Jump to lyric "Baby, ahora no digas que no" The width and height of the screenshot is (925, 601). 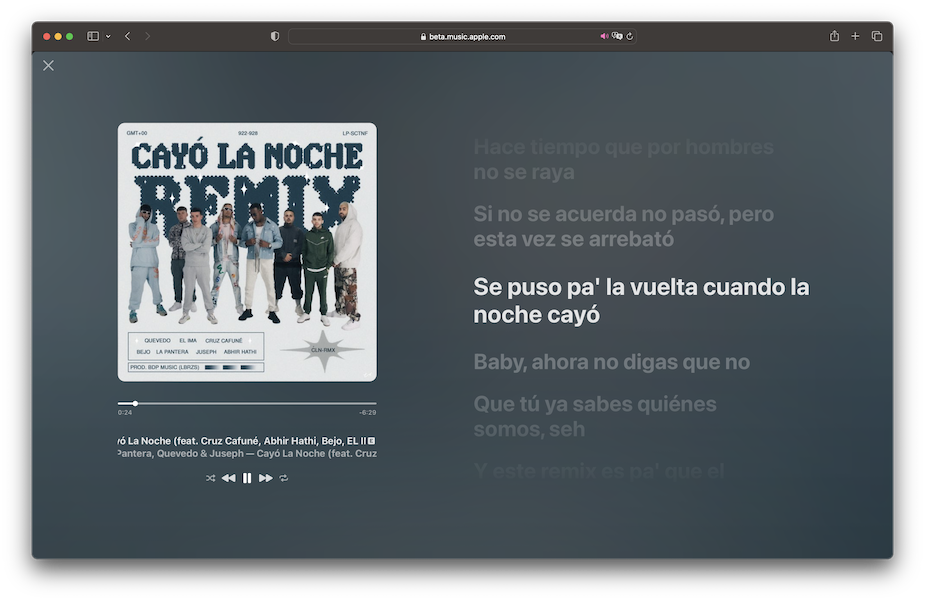(611, 362)
